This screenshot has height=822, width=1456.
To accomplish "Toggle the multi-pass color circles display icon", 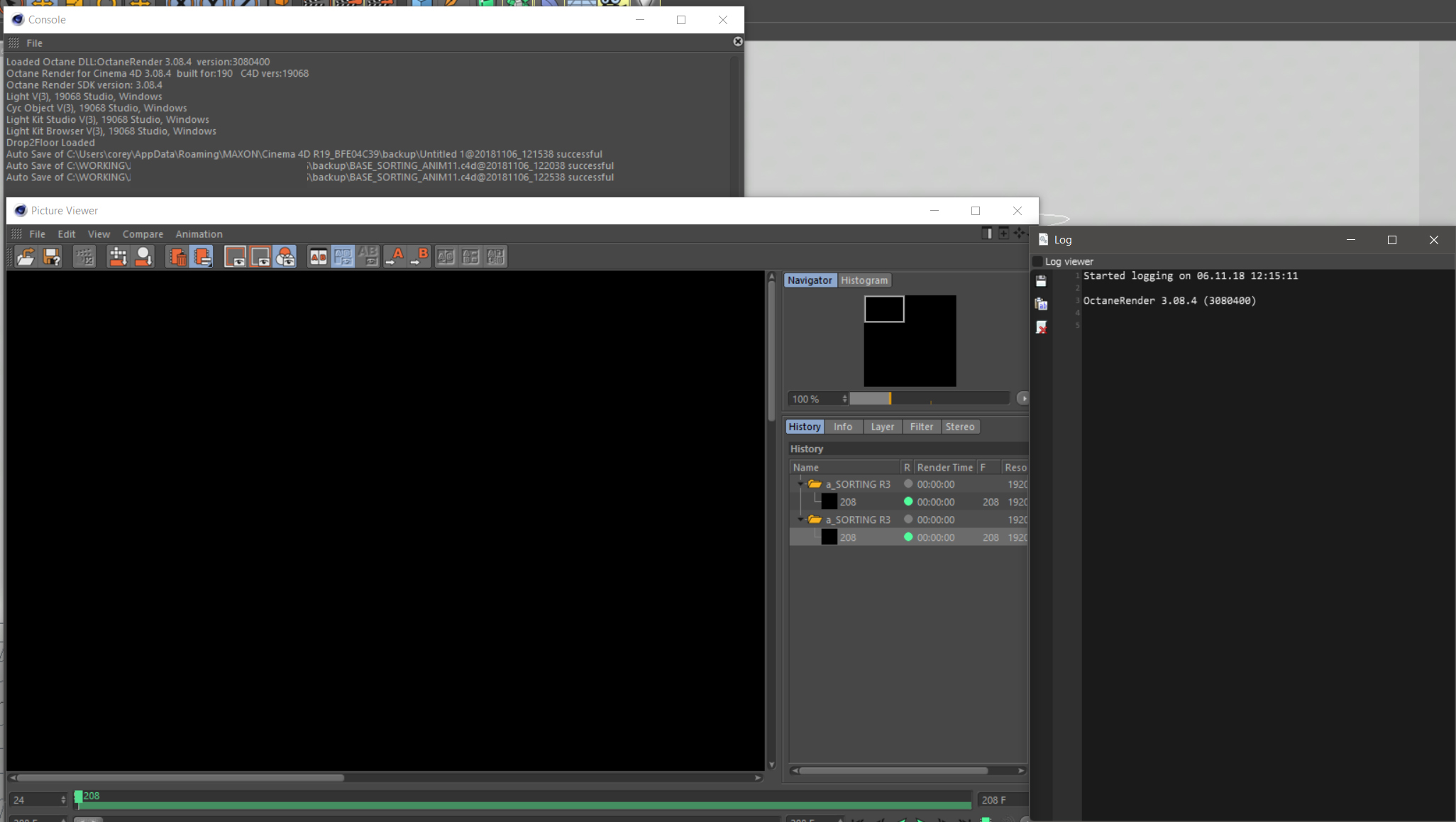I will tap(285, 257).
